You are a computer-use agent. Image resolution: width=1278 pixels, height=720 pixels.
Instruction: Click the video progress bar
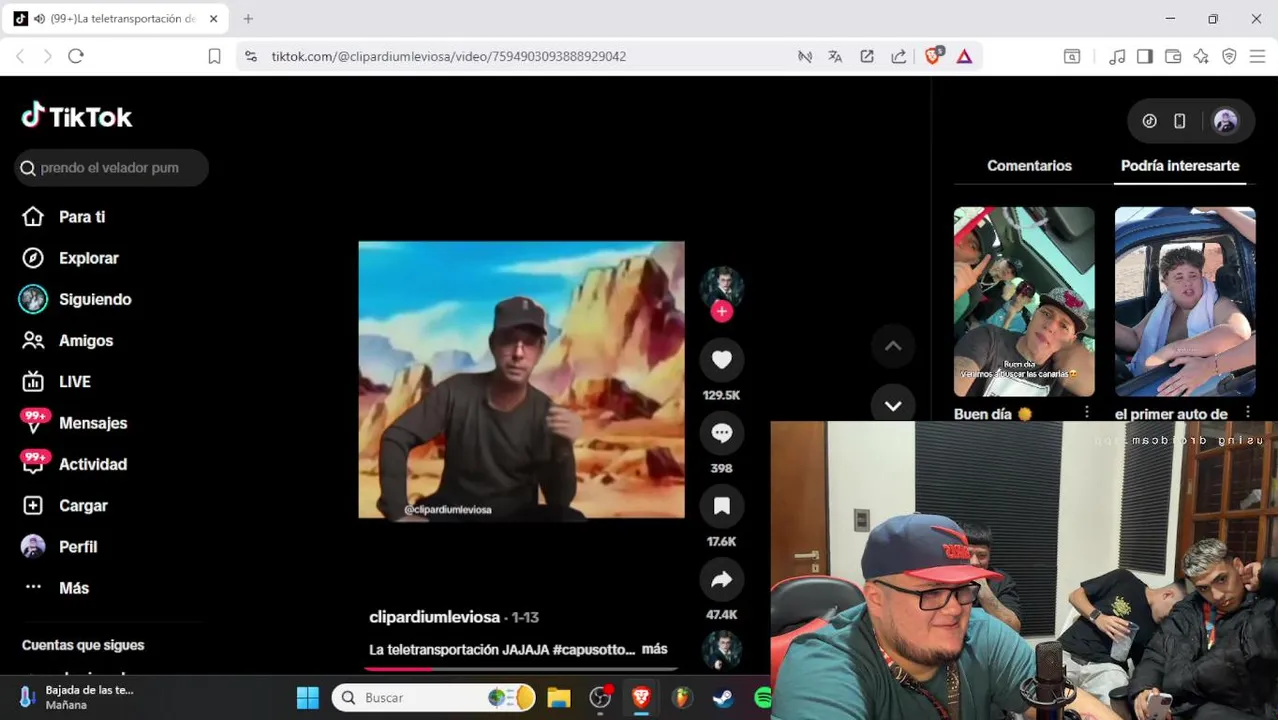(x=521, y=668)
